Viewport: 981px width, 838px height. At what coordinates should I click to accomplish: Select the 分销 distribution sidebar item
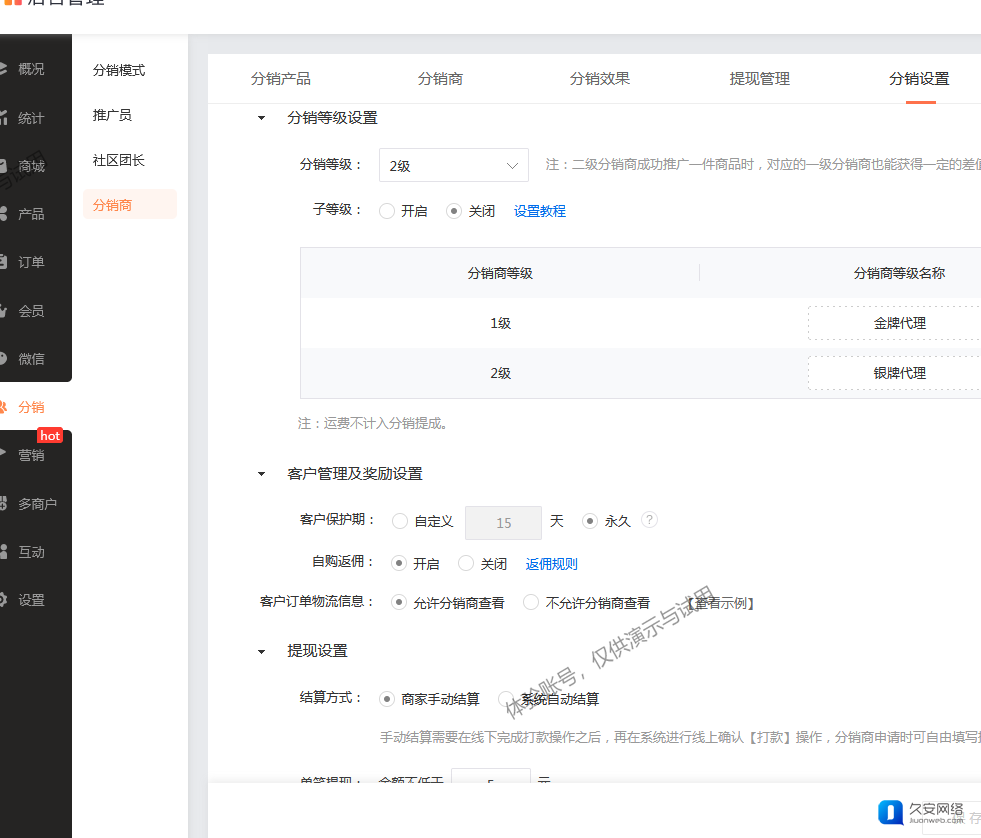(x=30, y=407)
